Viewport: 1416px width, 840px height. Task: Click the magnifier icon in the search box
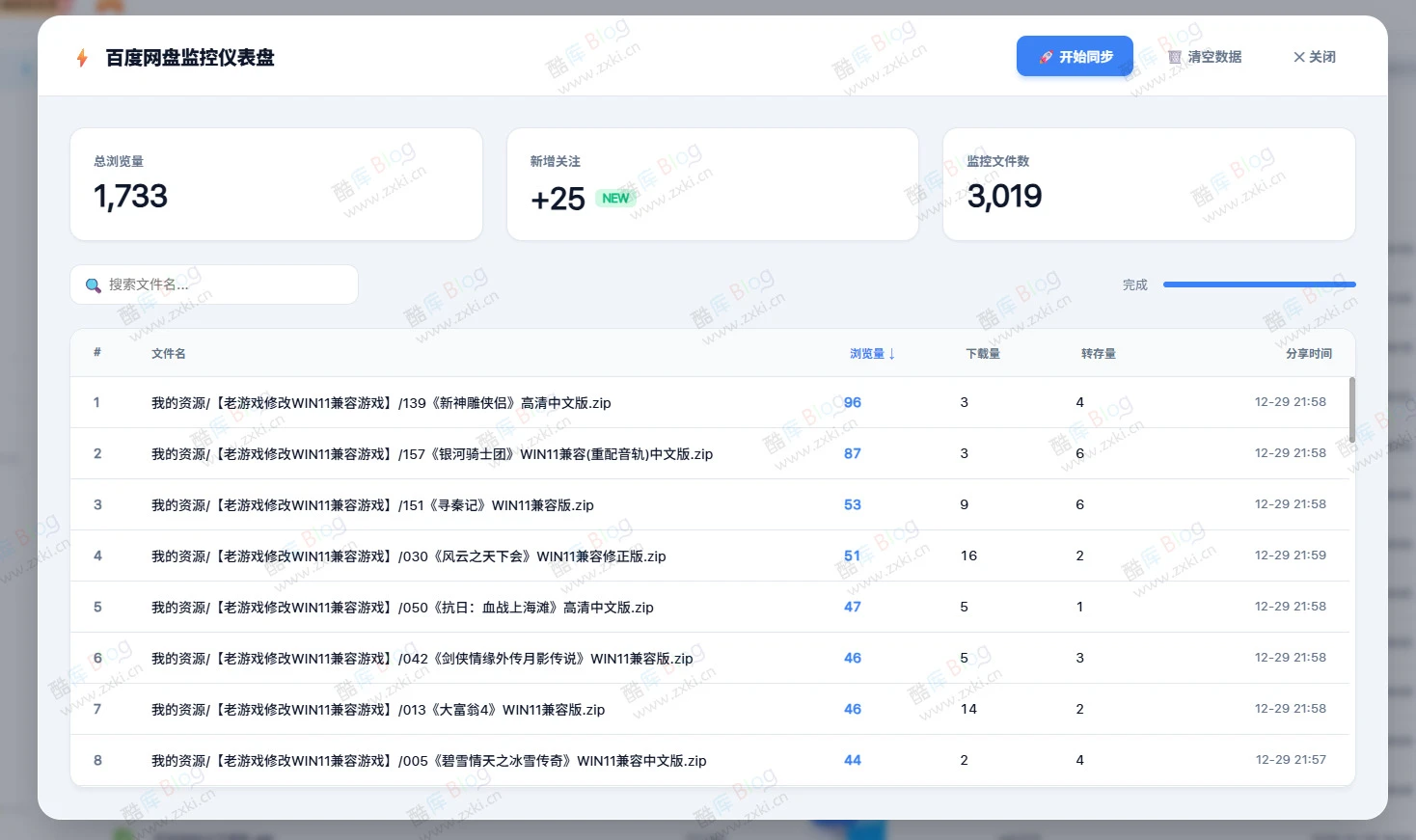[x=93, y=285]
